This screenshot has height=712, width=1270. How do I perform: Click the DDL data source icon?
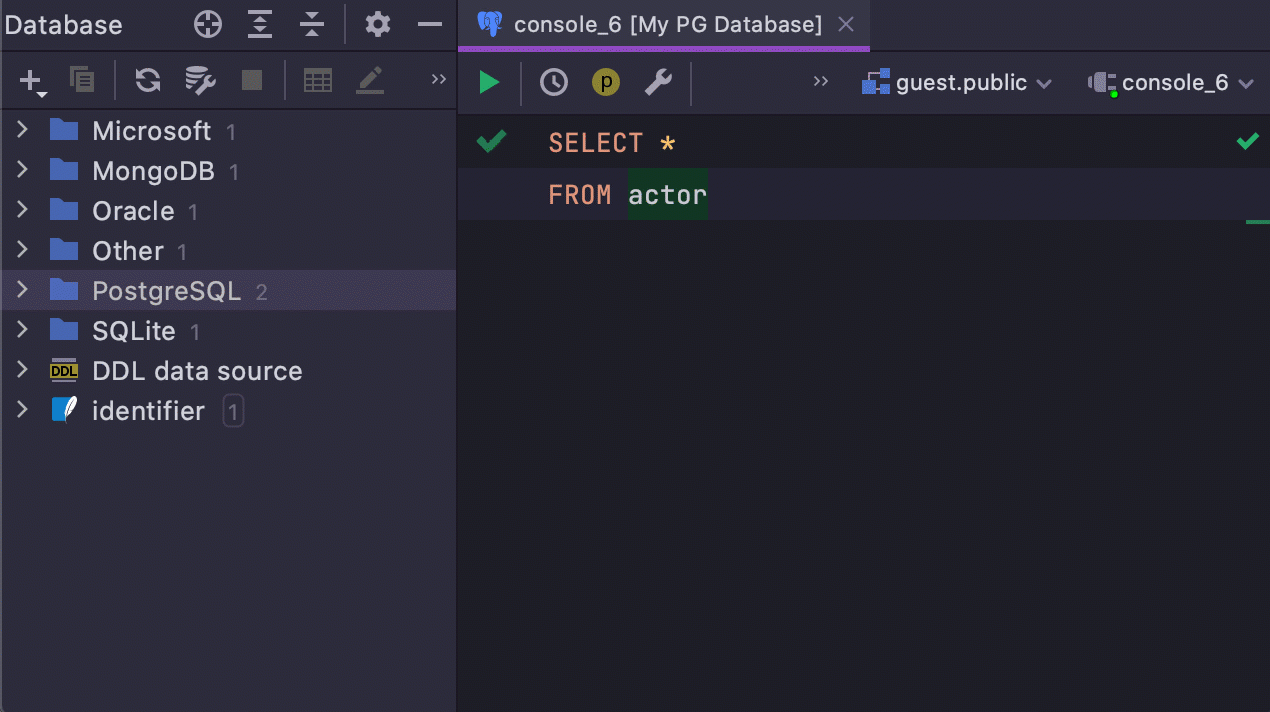pos(64,371)
